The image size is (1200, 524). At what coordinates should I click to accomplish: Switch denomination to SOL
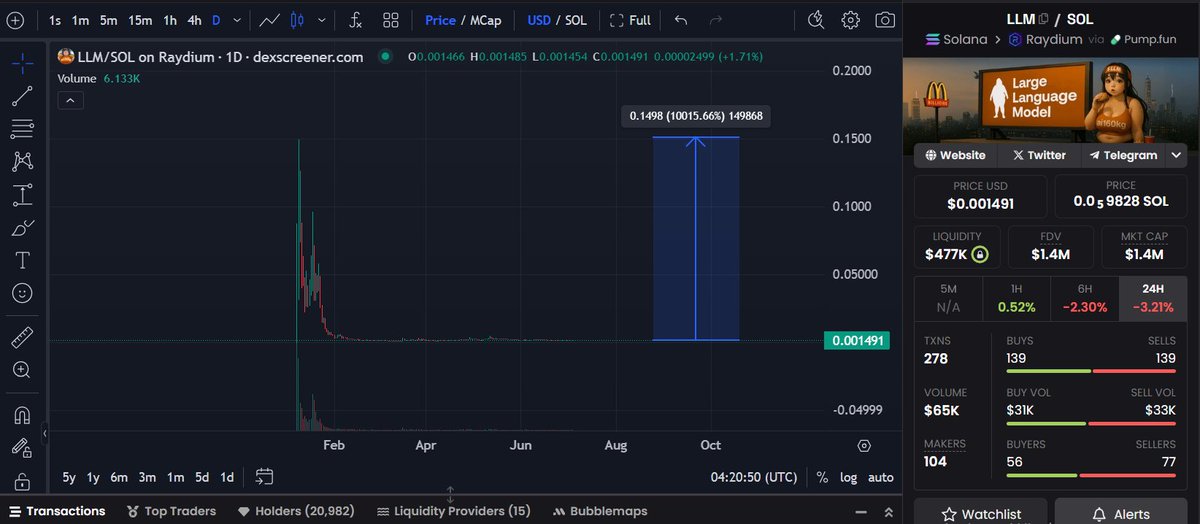click(576, 20)
